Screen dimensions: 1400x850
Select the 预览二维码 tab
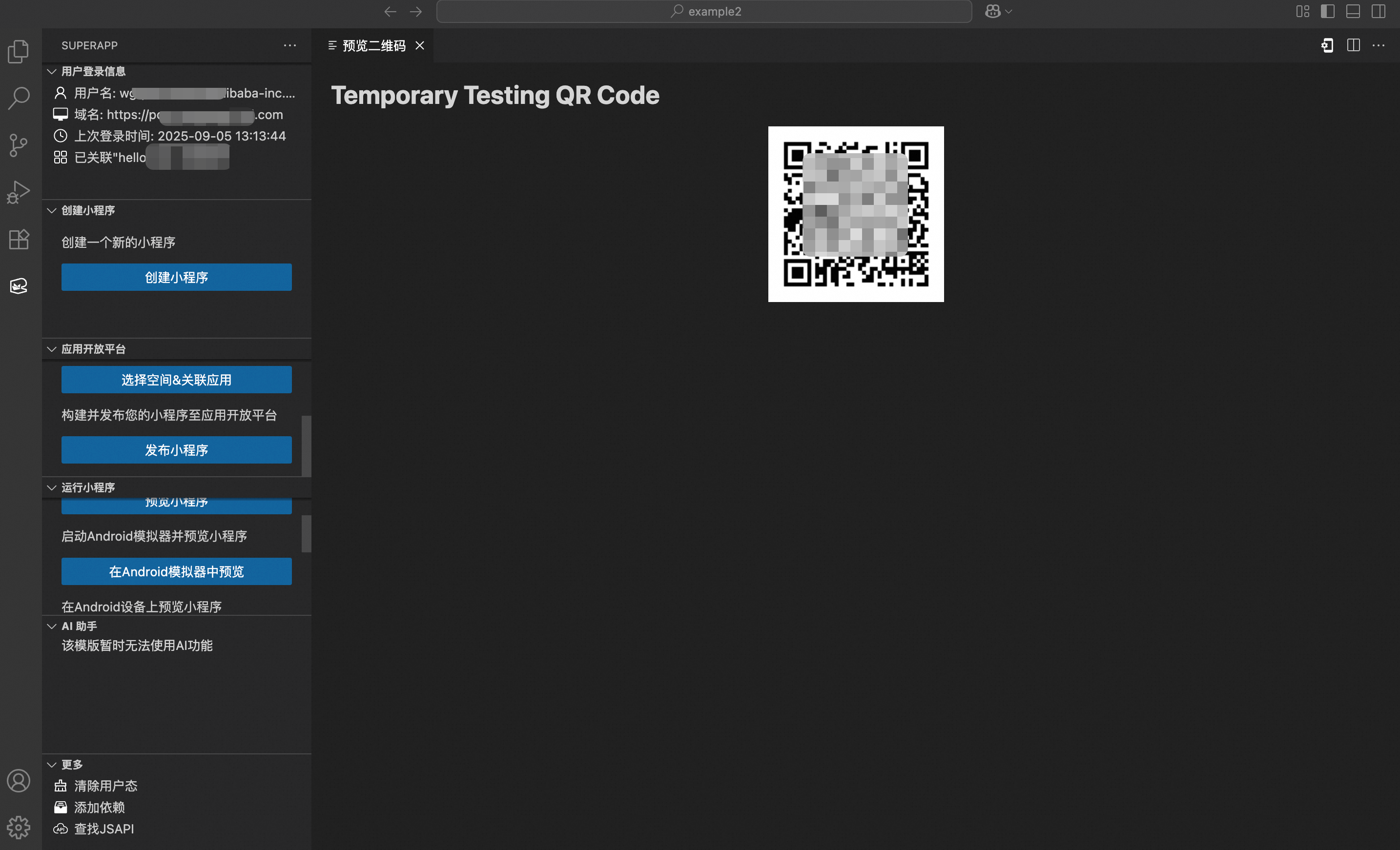tap(373, 45)
